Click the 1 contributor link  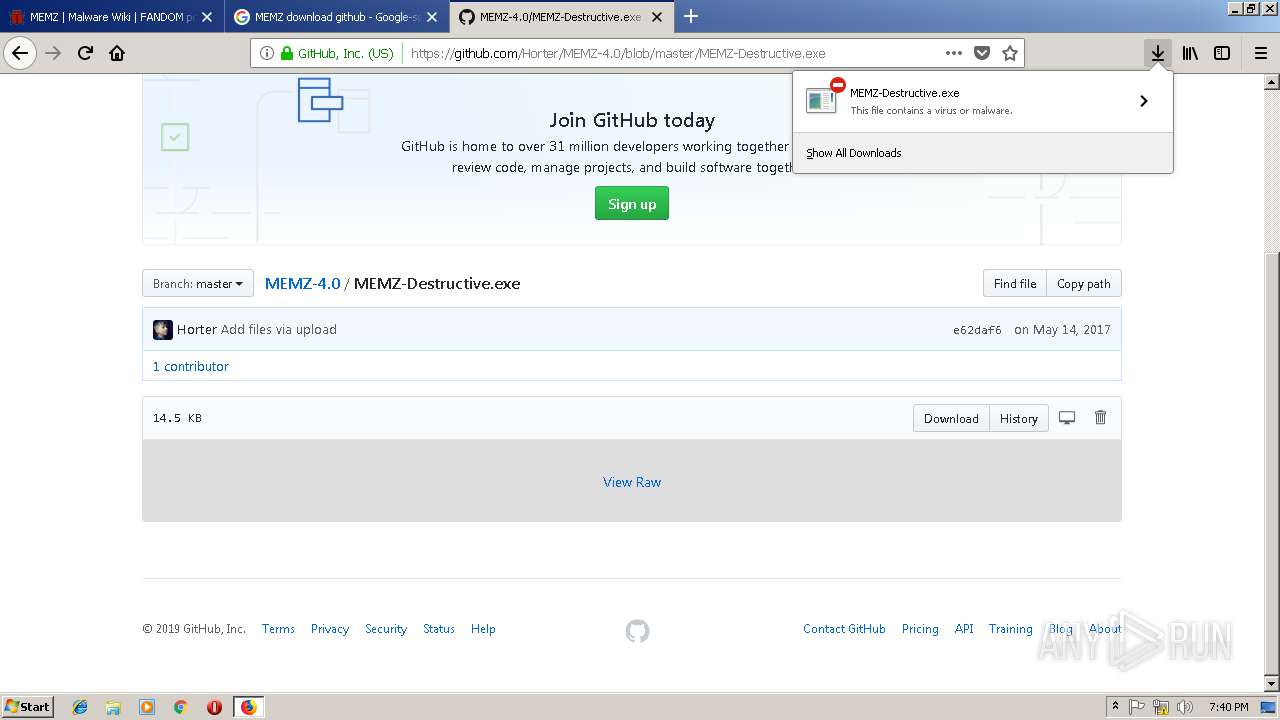click(x=191, y=367)
